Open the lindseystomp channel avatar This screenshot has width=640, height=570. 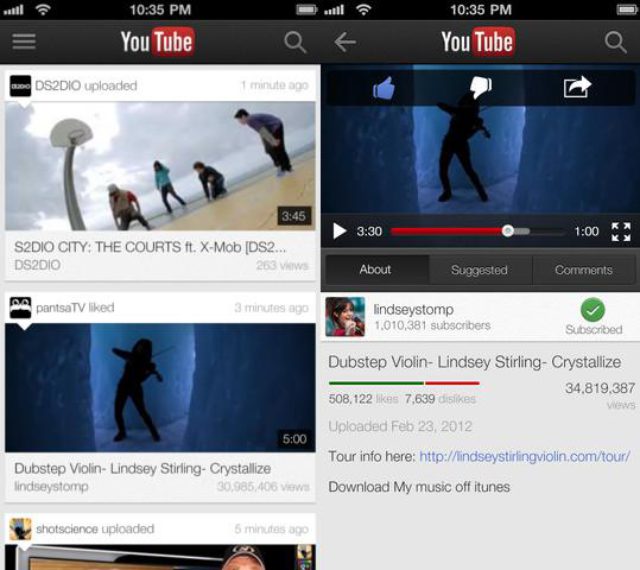(345, 317)
